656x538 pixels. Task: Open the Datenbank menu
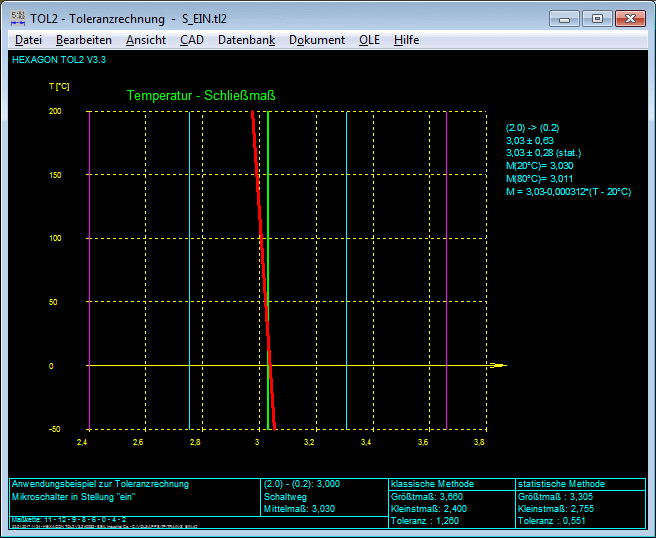click(246, 40)
